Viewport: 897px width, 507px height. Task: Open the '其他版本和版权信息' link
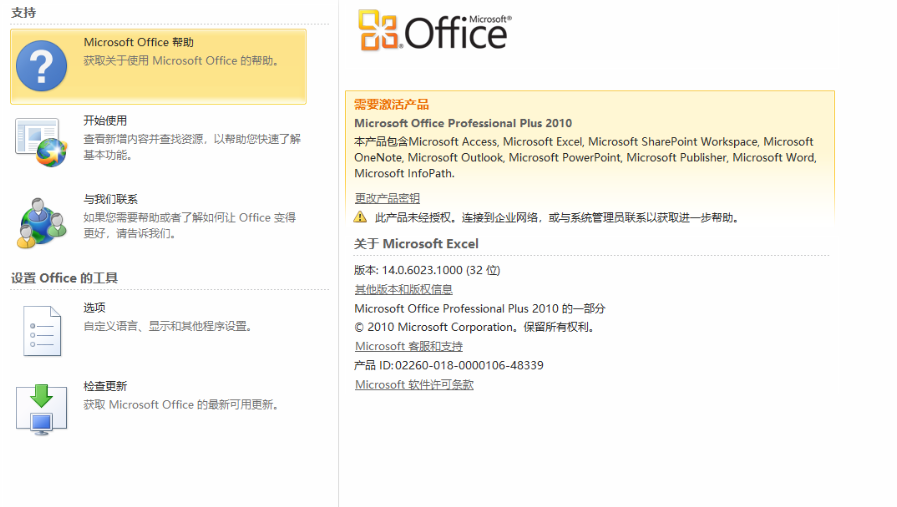404,289
